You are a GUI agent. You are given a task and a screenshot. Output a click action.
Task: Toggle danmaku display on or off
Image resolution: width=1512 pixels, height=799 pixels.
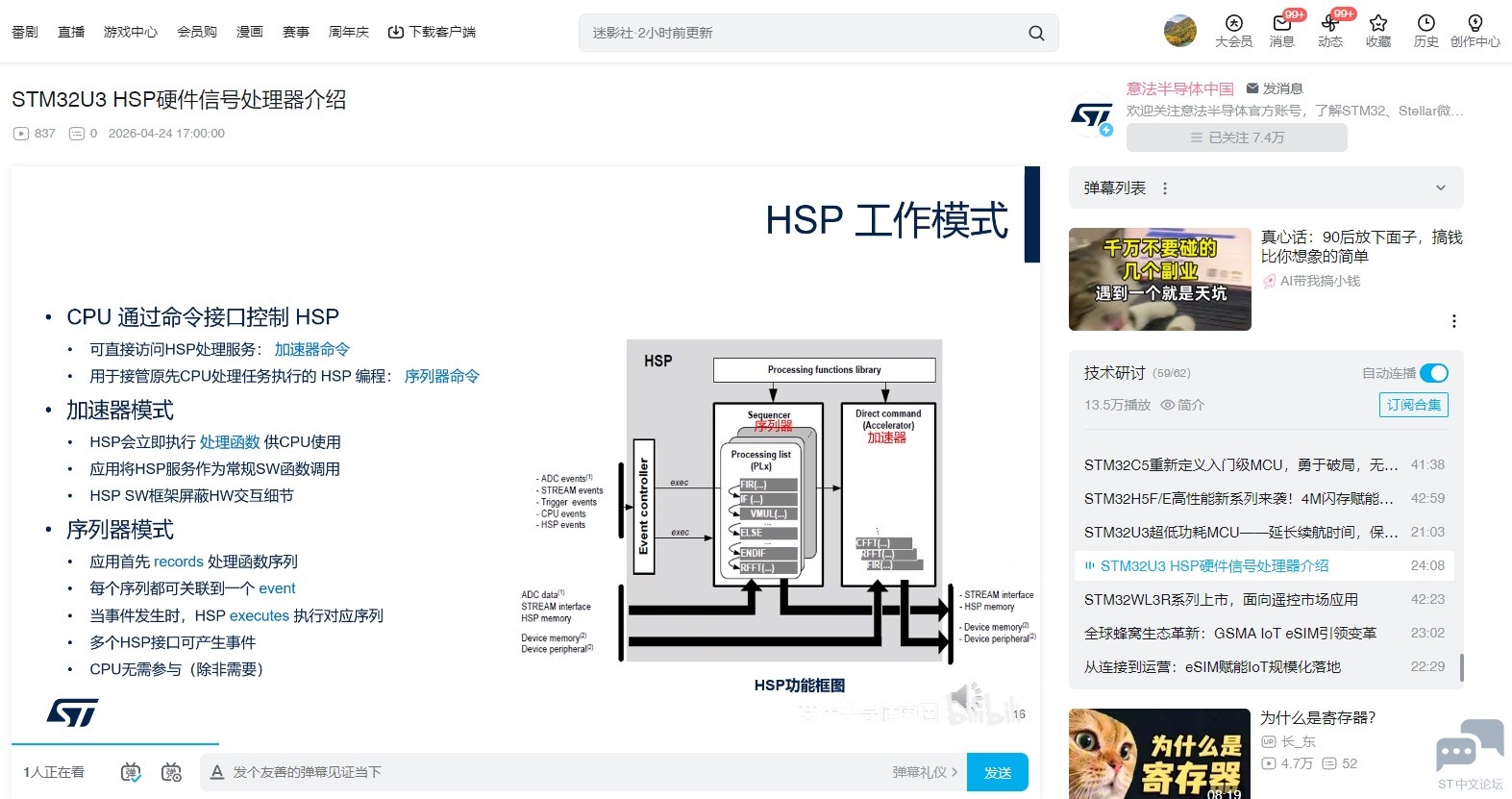click(x=131, y=772)
